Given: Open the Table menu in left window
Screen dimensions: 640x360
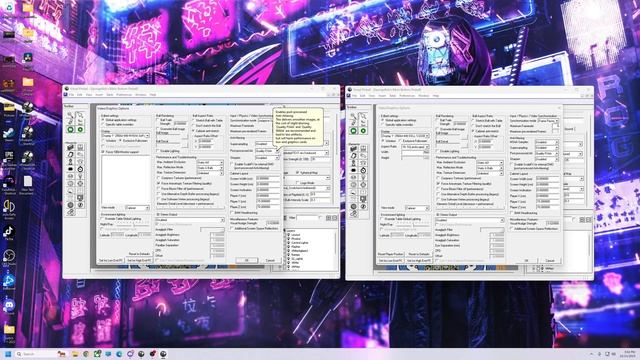Looking at the screenshot, I should [x=110, y=95].
